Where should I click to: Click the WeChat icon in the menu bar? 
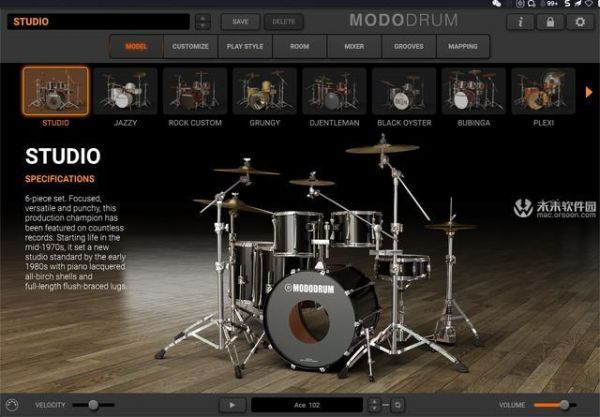tap(497, 3)
